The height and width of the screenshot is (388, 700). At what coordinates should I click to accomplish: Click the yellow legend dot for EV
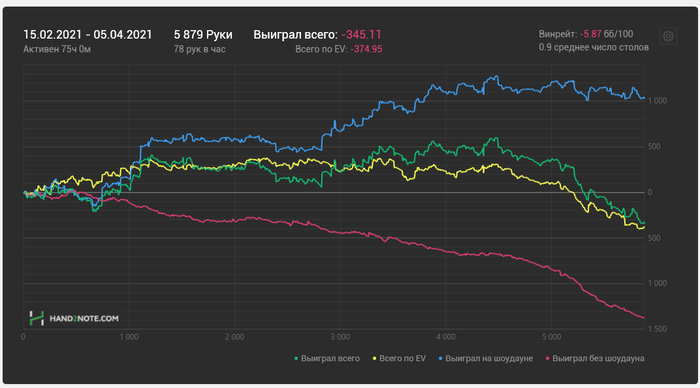tap(375, 359)
